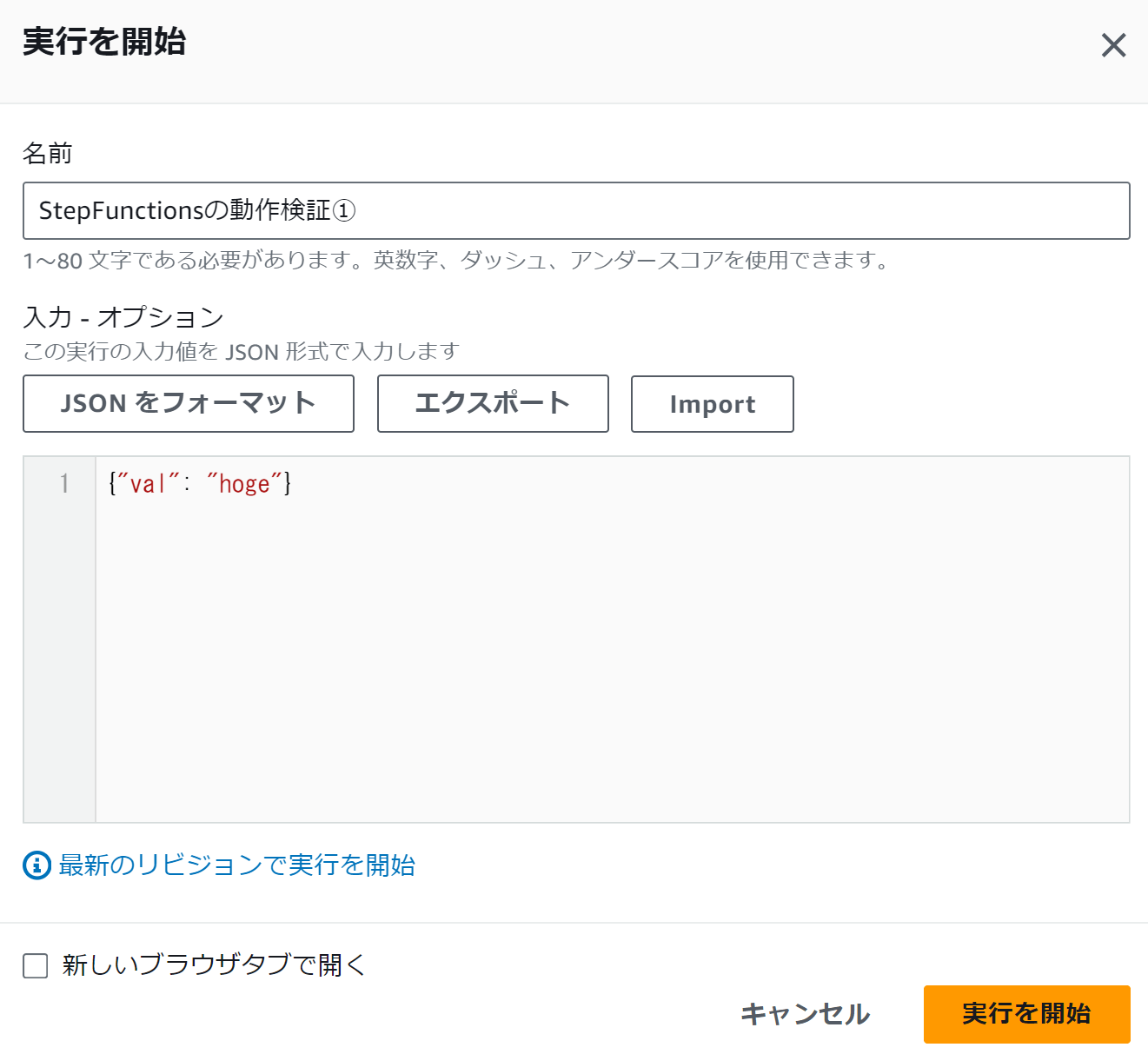
Task: Click the 名前 input field
Action: click(576, 210)
